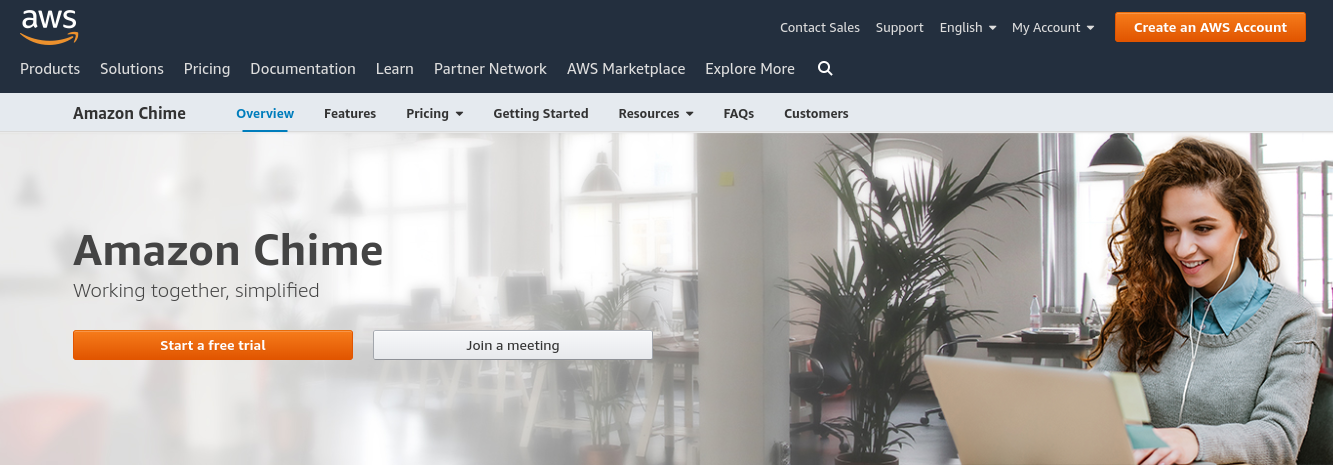
Task: Click Create an AWS Account button
Action: 1210,27
